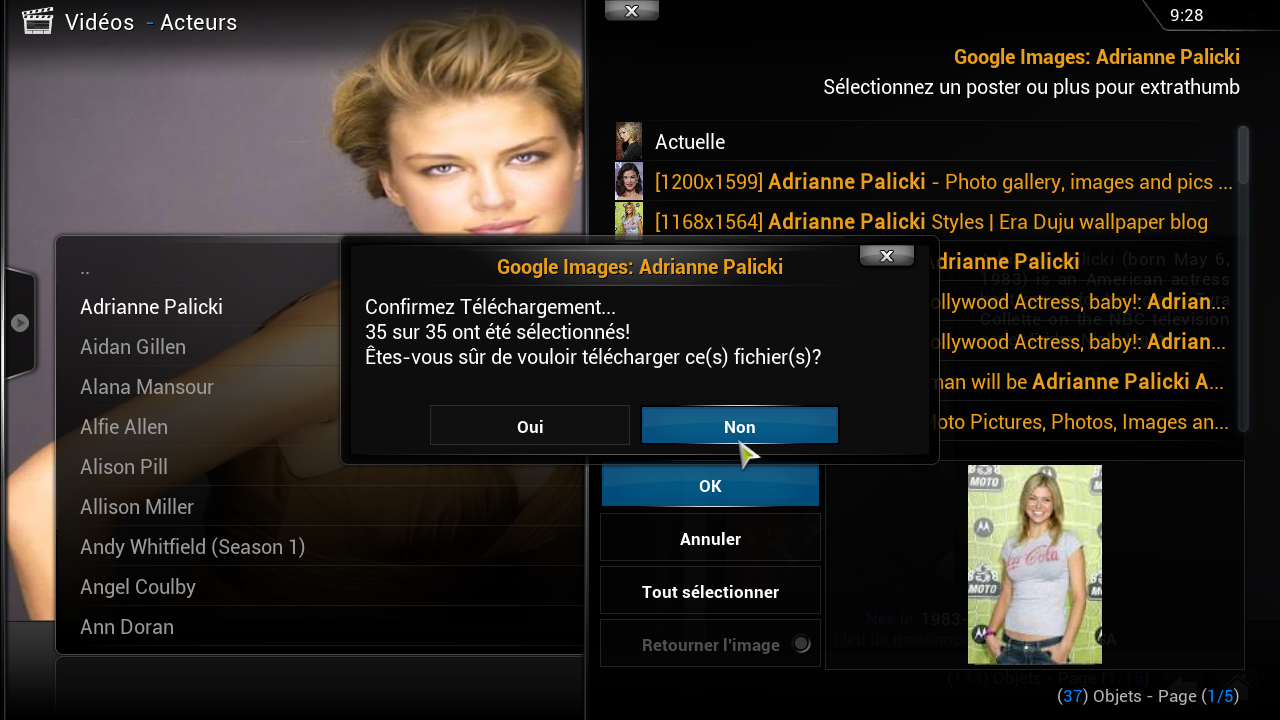Click the 9:28 clock
This screenshot has height=720, width=1280.
[1185, 14]
